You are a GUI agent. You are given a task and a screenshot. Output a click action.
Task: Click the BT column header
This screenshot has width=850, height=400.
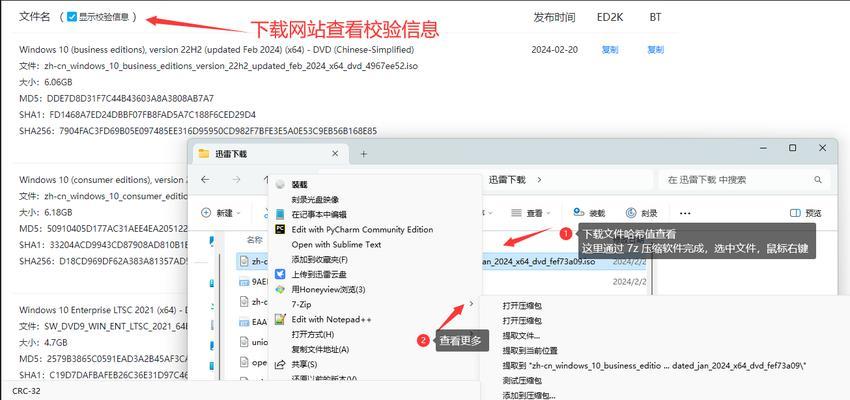655,17
